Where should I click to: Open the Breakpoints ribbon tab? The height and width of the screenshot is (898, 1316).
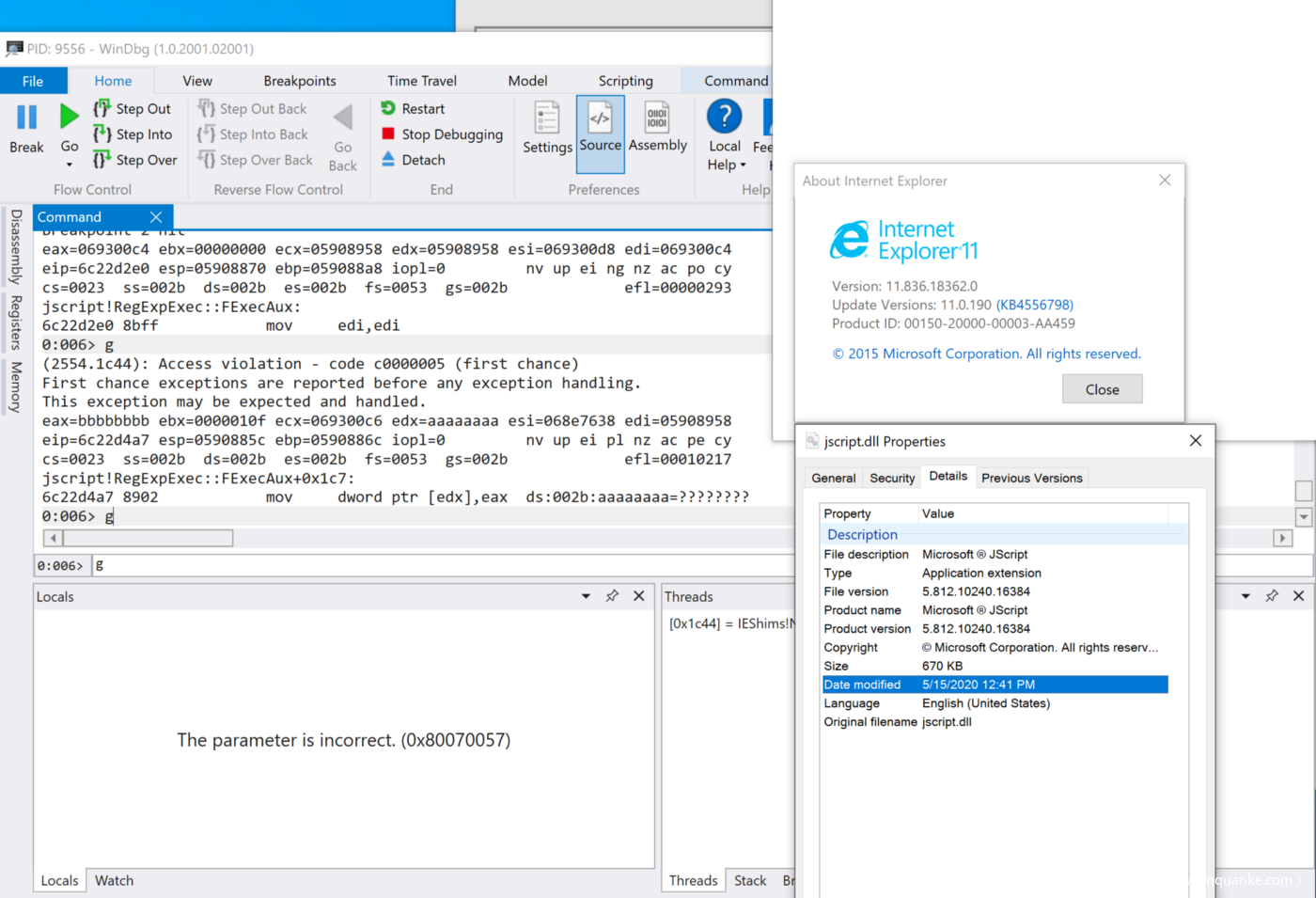coord(300,81)
